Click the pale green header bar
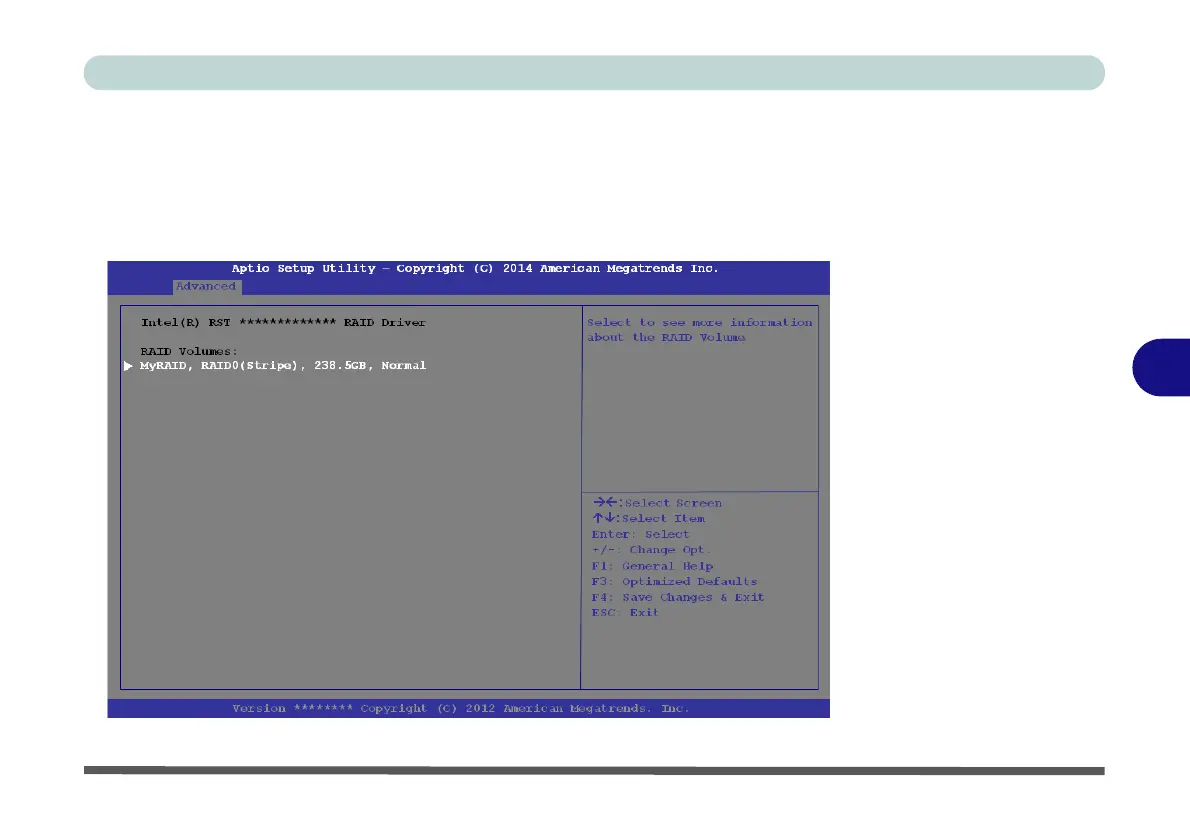The height and width of the screenshot is (838, 1190). point(594,73)
